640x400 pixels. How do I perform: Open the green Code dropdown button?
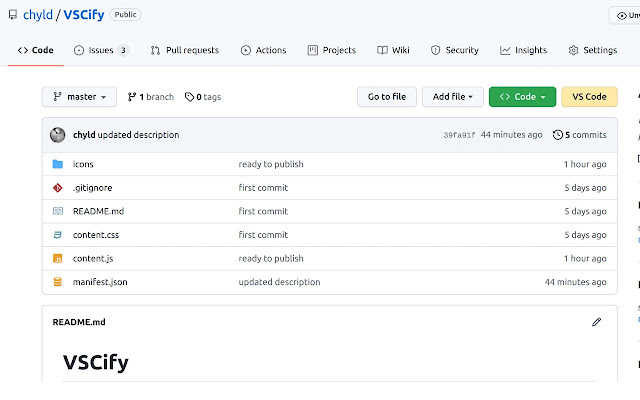tap(522, 97)
